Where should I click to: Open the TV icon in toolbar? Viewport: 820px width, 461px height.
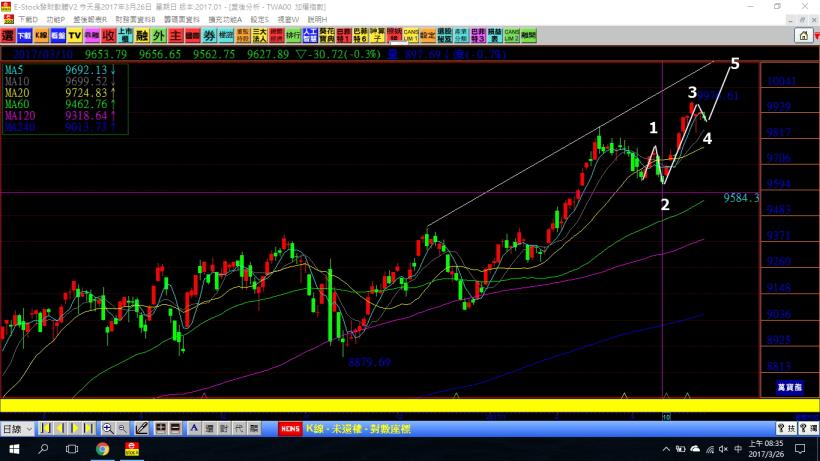coord(75,35)
